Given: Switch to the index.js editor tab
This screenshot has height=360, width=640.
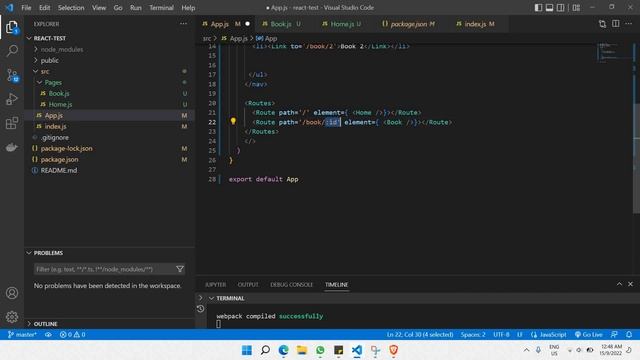Looking at the screenshot, I should coord(475,24).
